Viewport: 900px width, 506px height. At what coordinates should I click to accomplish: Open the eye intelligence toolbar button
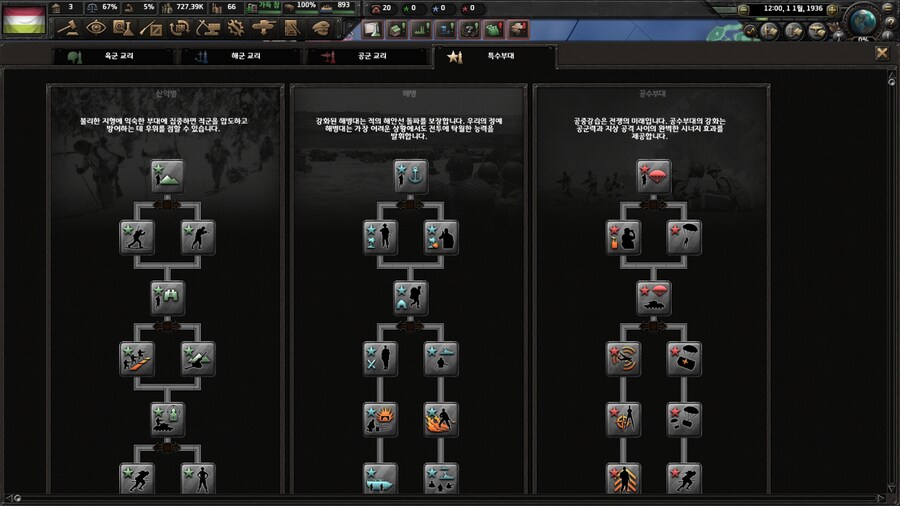click(96, 28)
